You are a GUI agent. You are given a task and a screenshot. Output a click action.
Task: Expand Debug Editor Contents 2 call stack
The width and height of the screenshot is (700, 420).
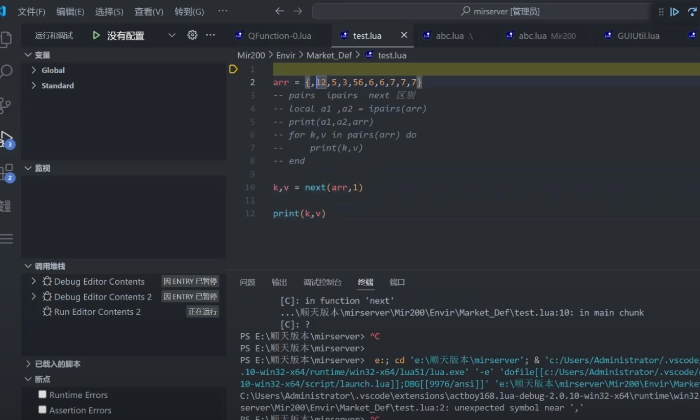pyautogui.click(x=34, y=297)
